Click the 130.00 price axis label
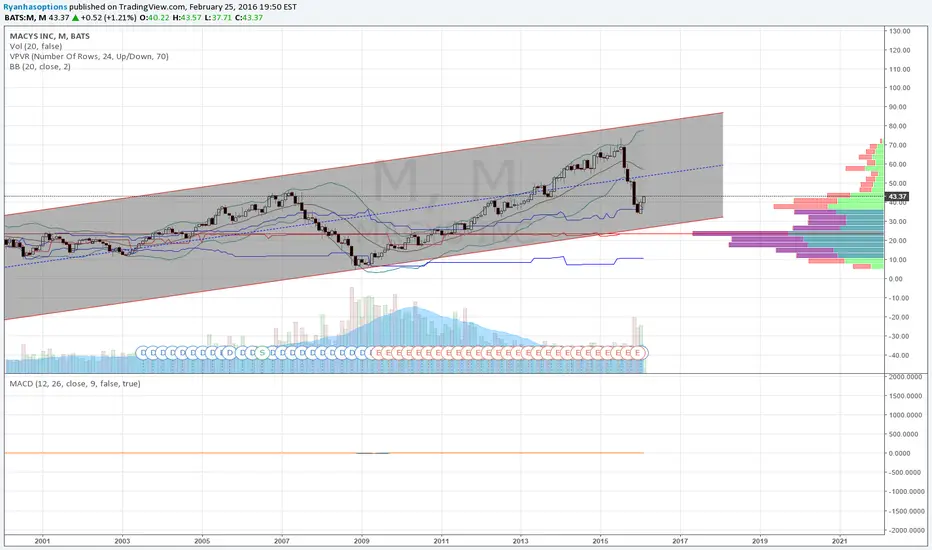The width and height of the screenshot is (932, 550). pyautogui.click(x=899, y=31)
